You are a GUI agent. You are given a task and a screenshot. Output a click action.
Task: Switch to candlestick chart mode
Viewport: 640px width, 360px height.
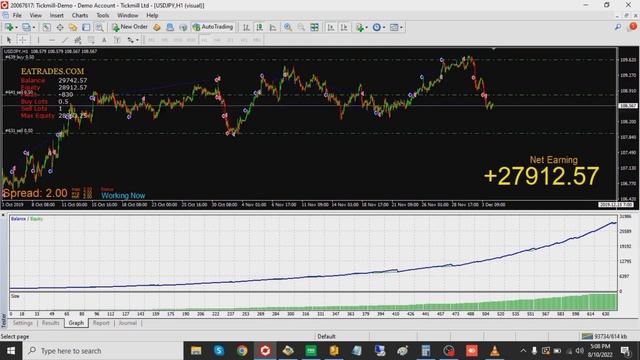click(260, 27)
